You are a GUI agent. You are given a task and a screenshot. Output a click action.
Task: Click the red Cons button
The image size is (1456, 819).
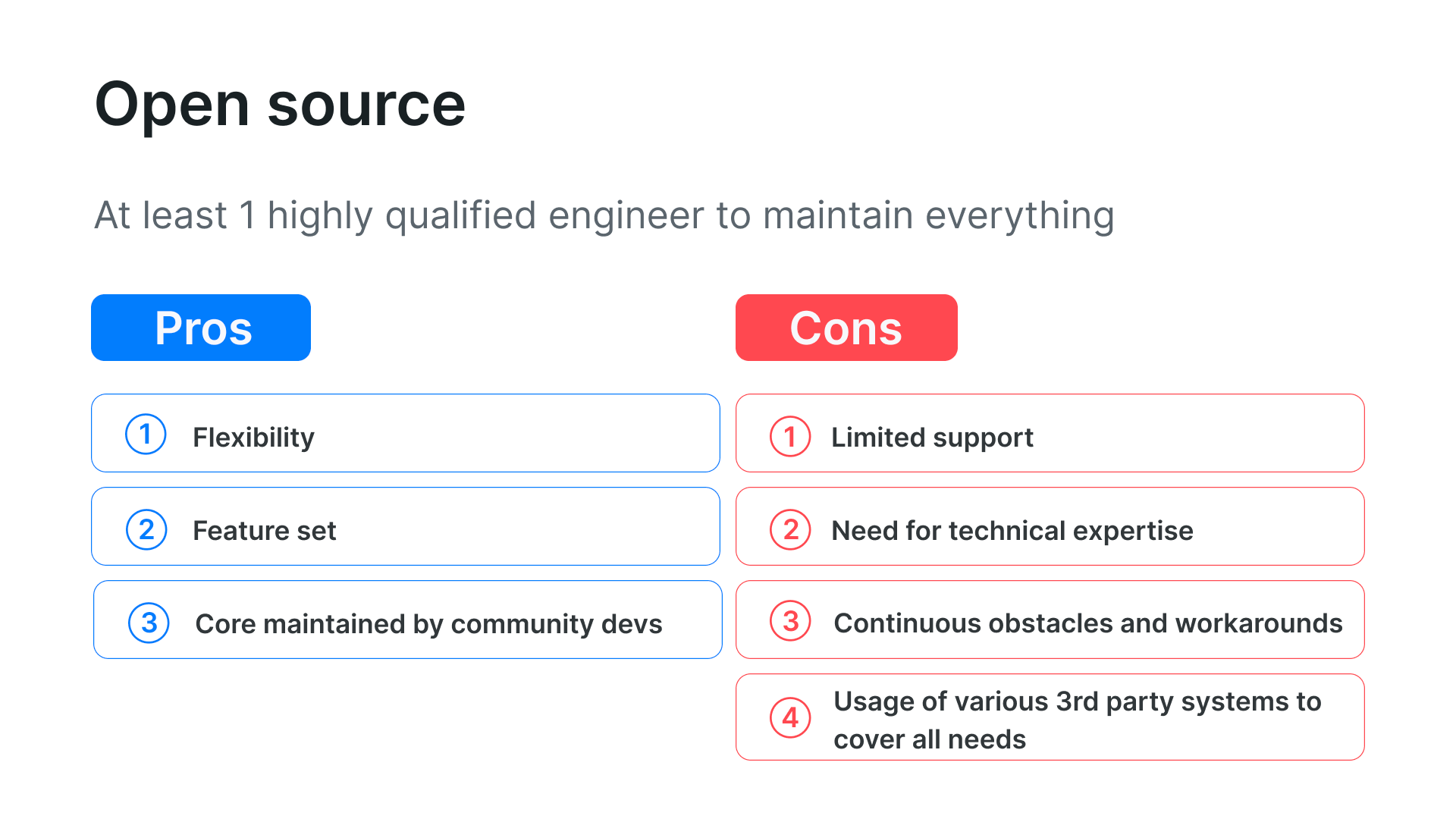846,326
